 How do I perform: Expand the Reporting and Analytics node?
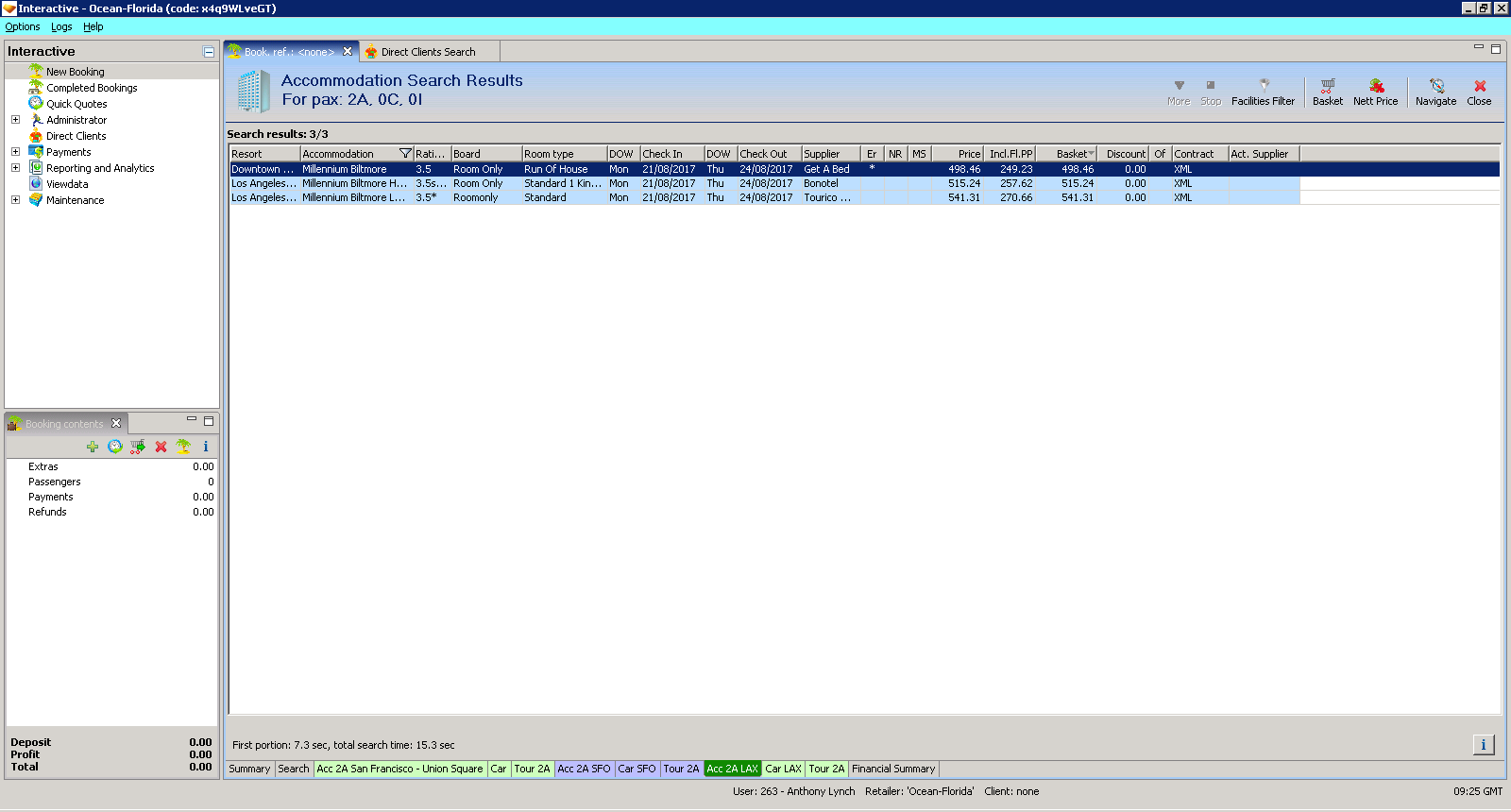click(15, 168)
